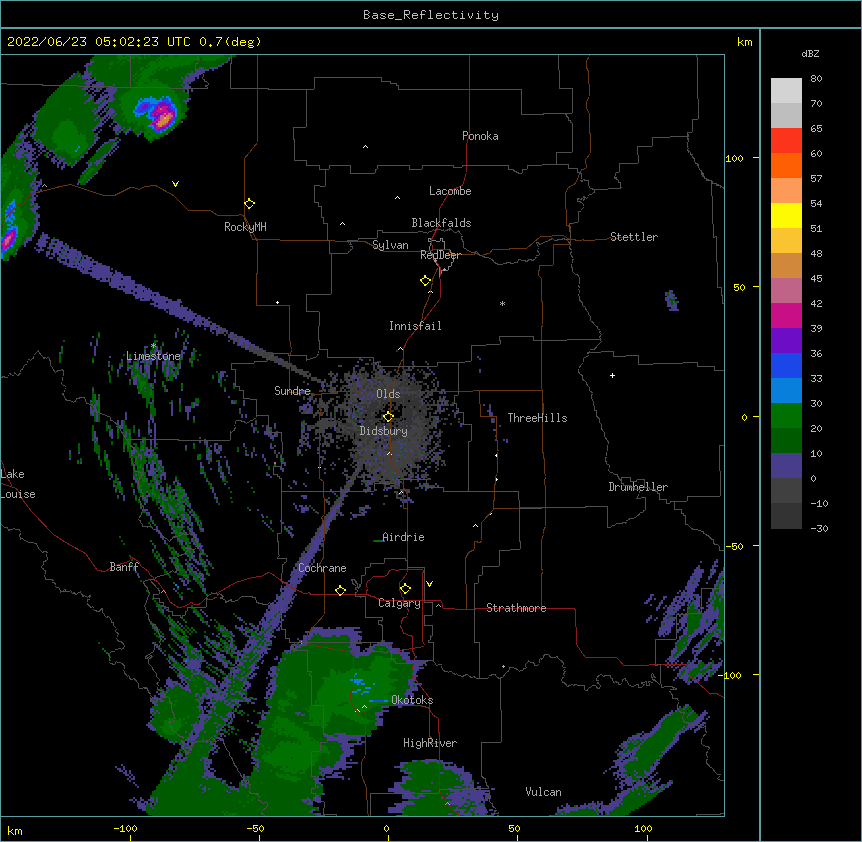Viewport: 862px width, 842px height.
Task: Click the yellow 54 dBZ legend swatch
Action: point(786,215)
